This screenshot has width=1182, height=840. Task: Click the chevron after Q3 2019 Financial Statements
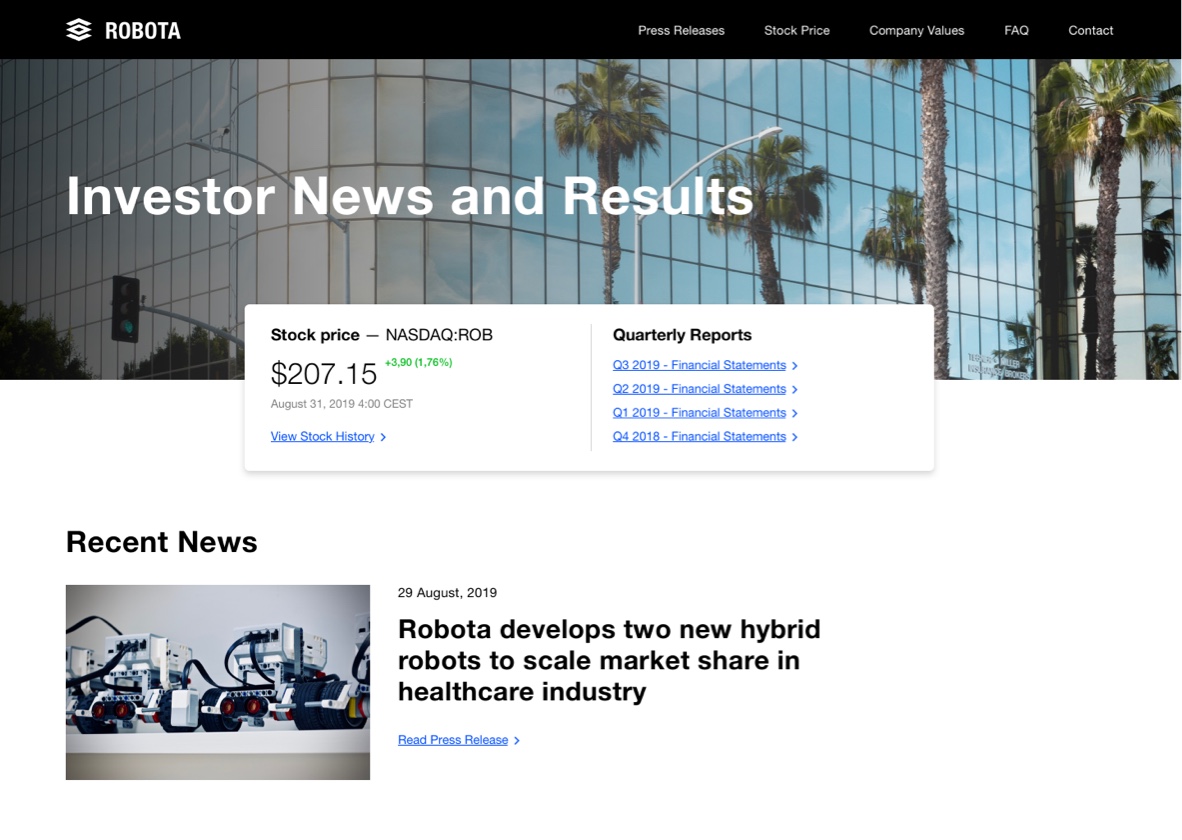click(795, 366)
